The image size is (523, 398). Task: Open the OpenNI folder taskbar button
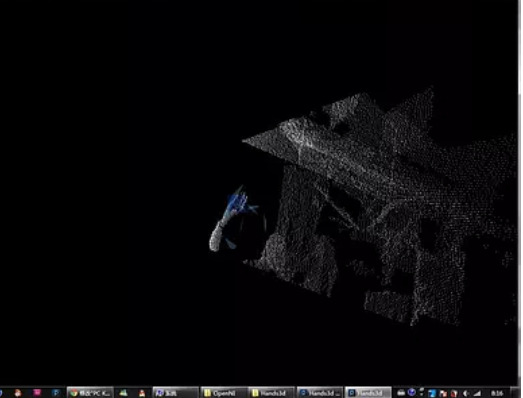[224, 393]
